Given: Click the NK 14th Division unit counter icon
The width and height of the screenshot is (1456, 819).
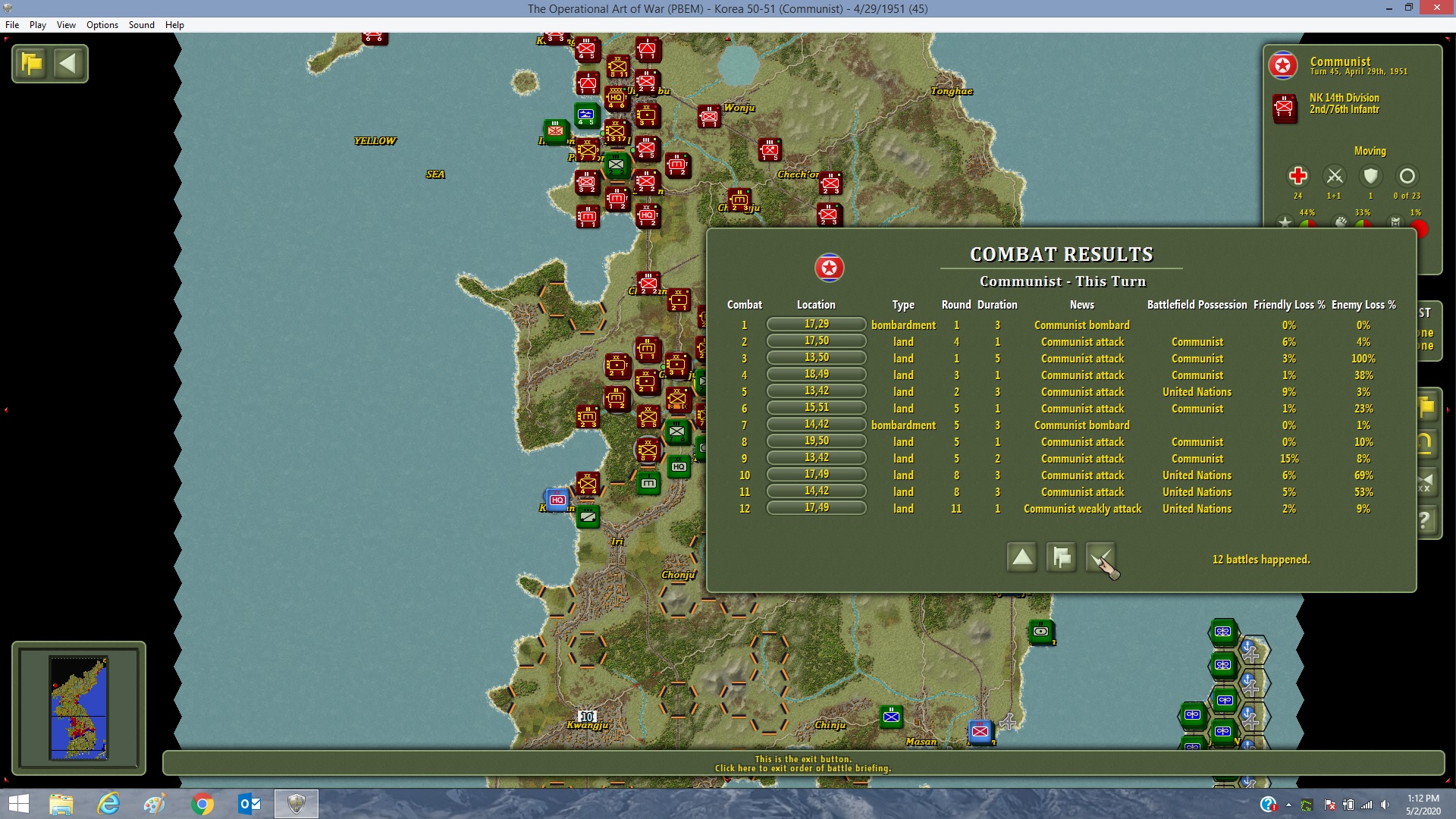Looking at the screenshot, I should (1285, 108).
